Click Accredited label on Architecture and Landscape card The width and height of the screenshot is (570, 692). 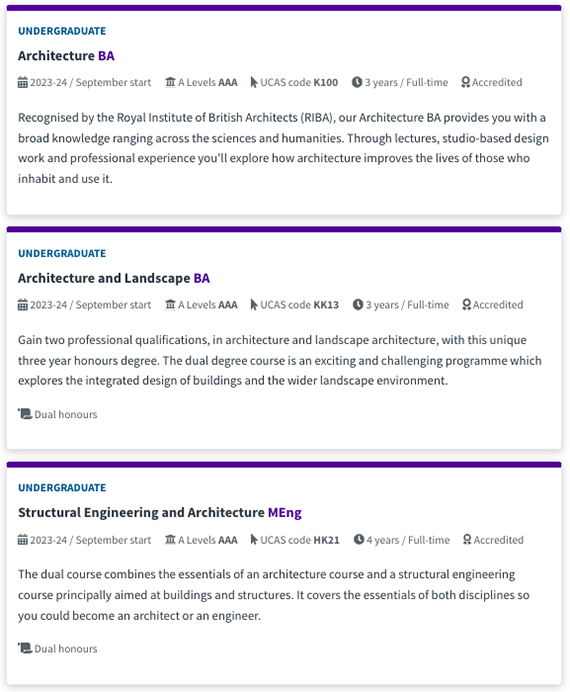point(498,305)
